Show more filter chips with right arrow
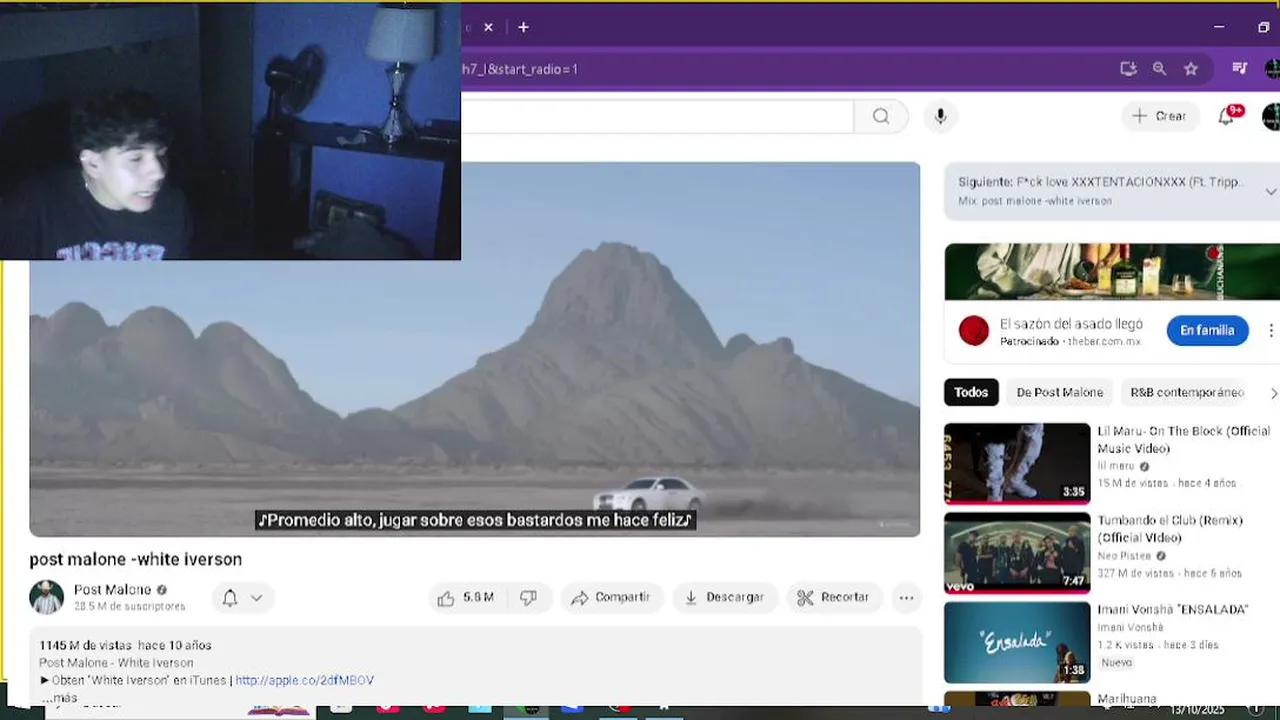This screenshot has height=720, width=1280. (x=1273, y=393)
